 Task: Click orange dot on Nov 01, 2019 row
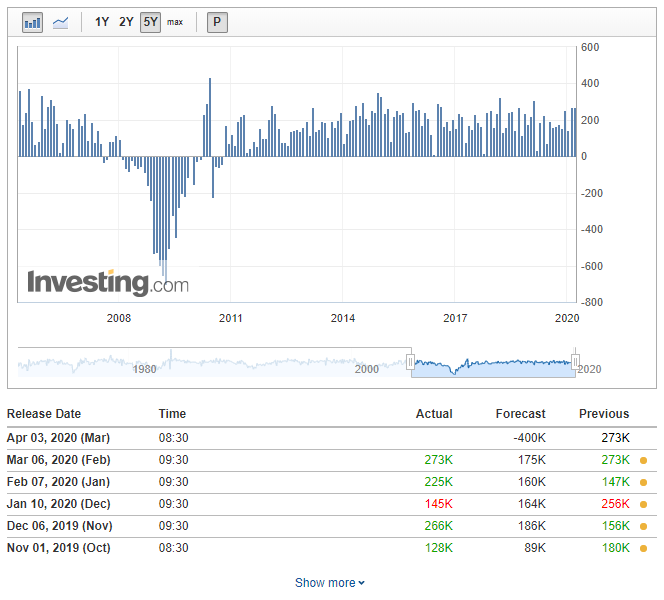click(x=643, y=548)
